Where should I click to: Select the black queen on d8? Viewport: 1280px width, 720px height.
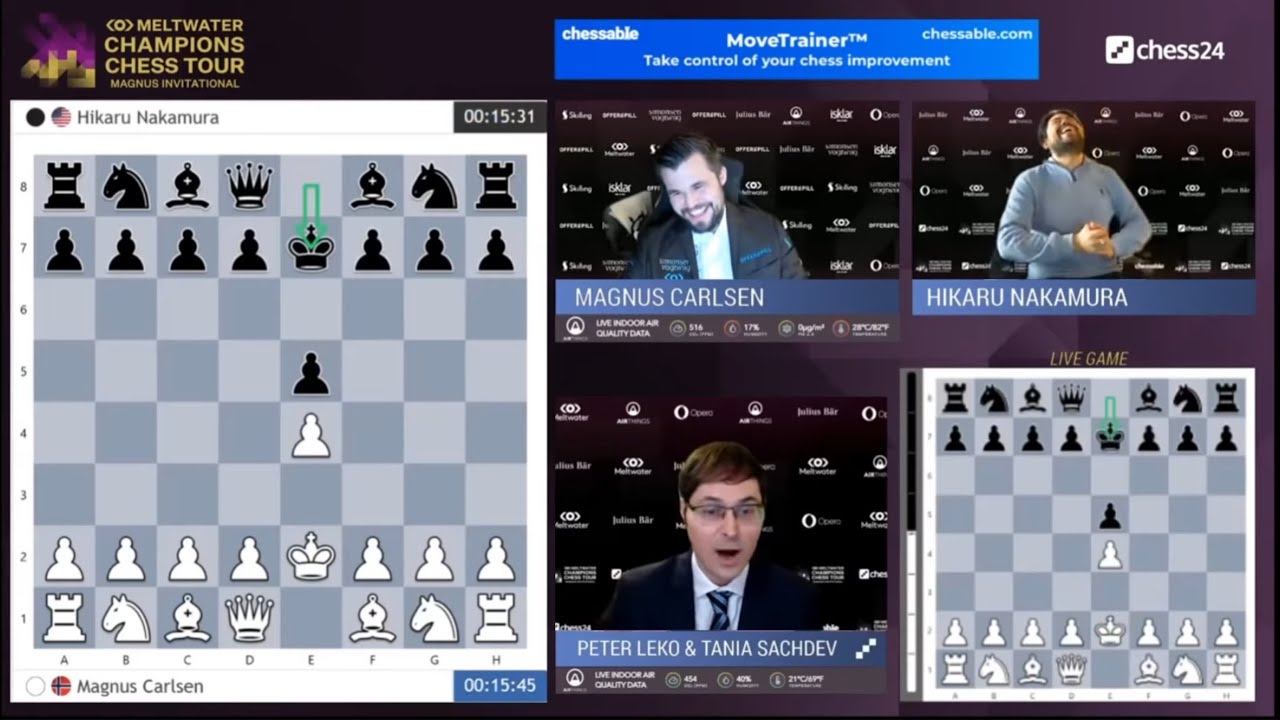tap(249, 187)
